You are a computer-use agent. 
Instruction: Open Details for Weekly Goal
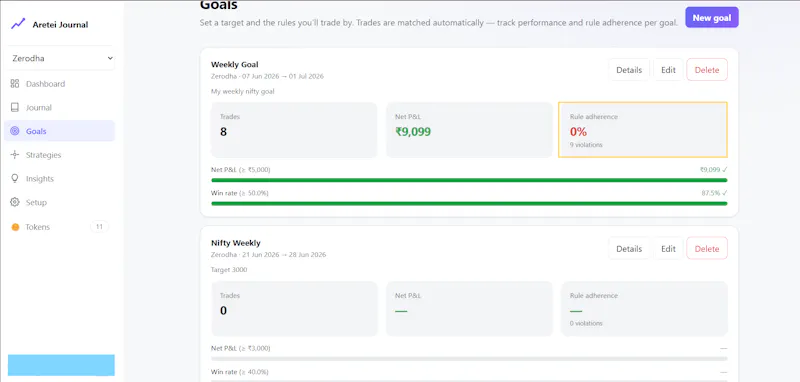629,70
